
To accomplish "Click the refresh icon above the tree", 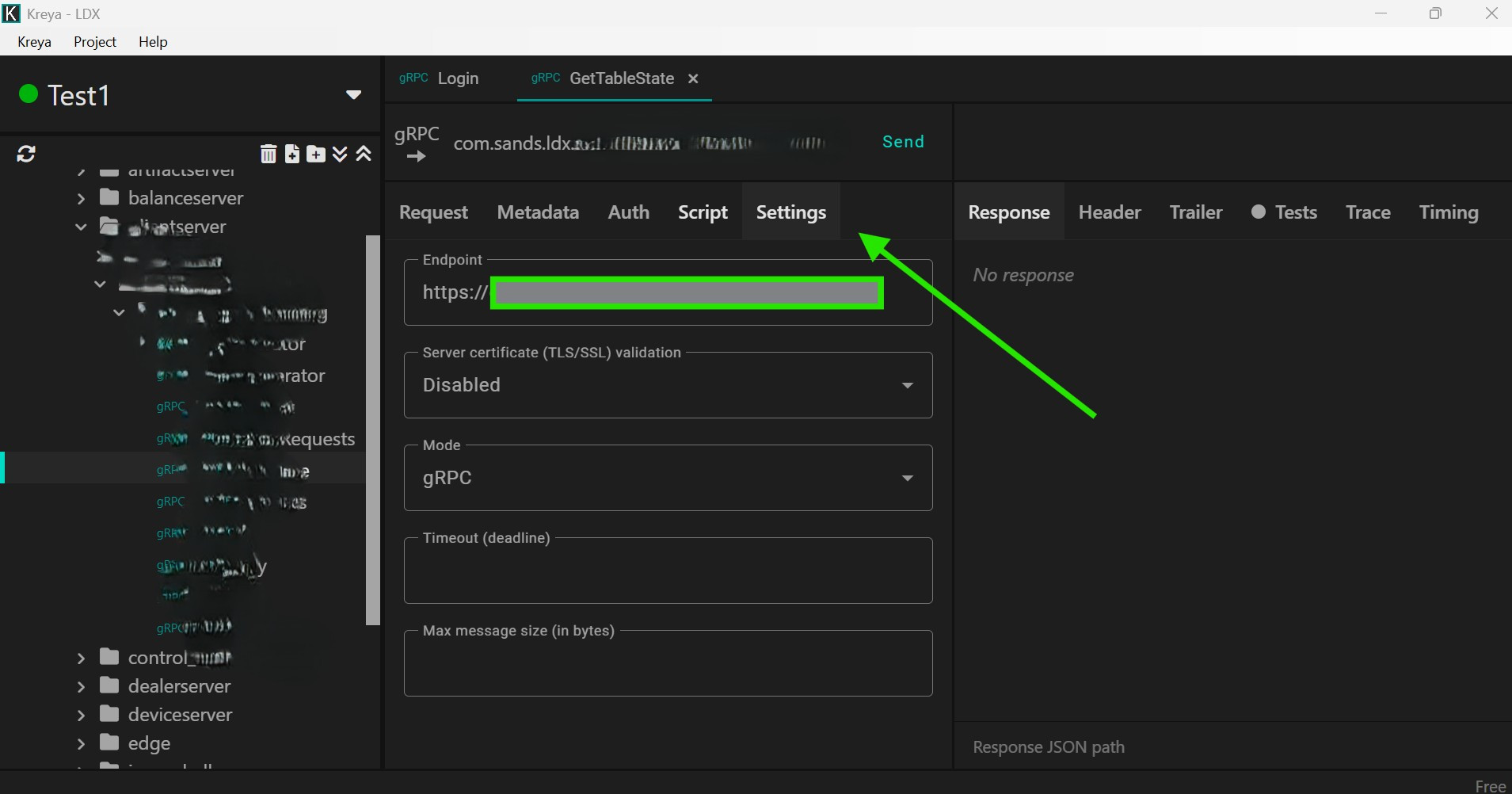I will [26, 154].
